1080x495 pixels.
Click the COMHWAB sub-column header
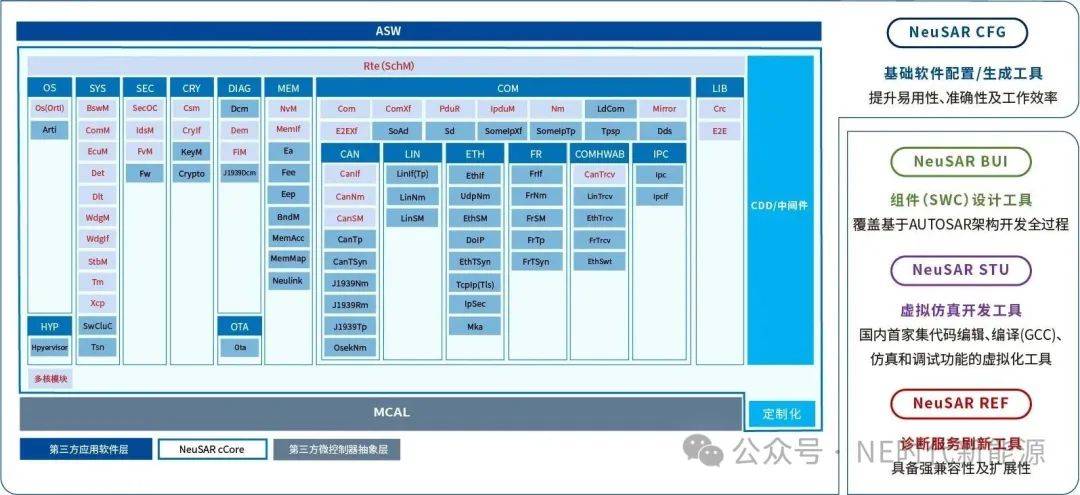coord(599,154)
